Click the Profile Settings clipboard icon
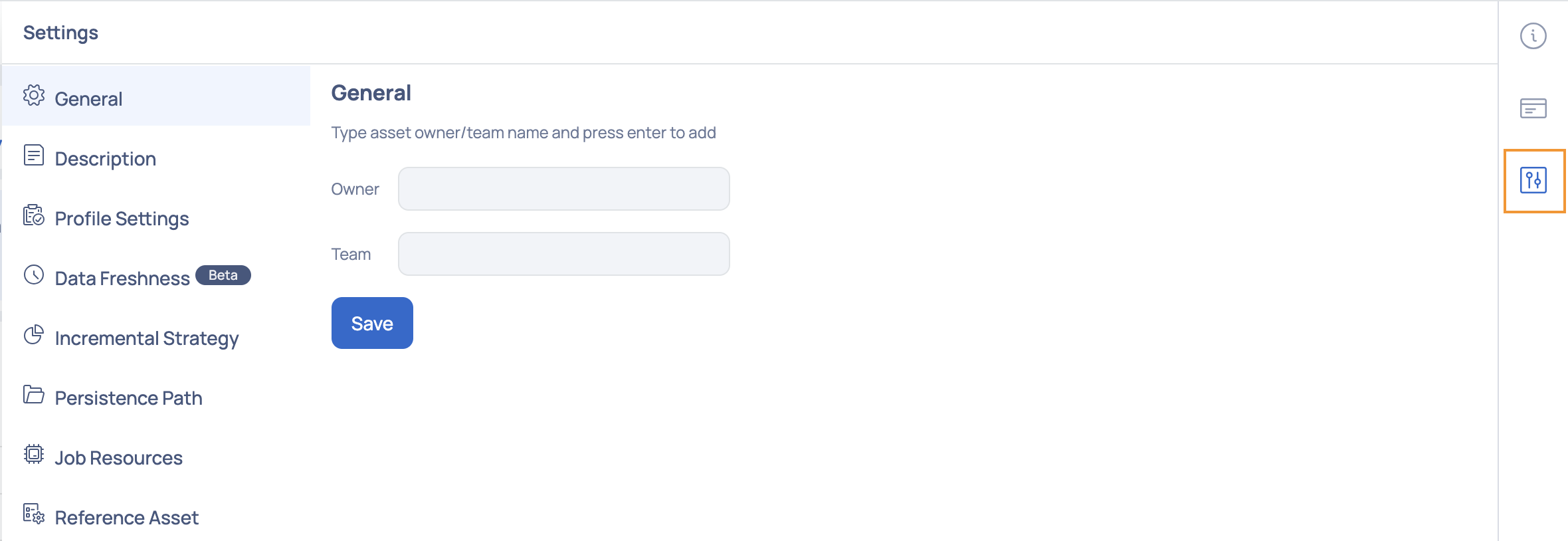 coord(34,215)
